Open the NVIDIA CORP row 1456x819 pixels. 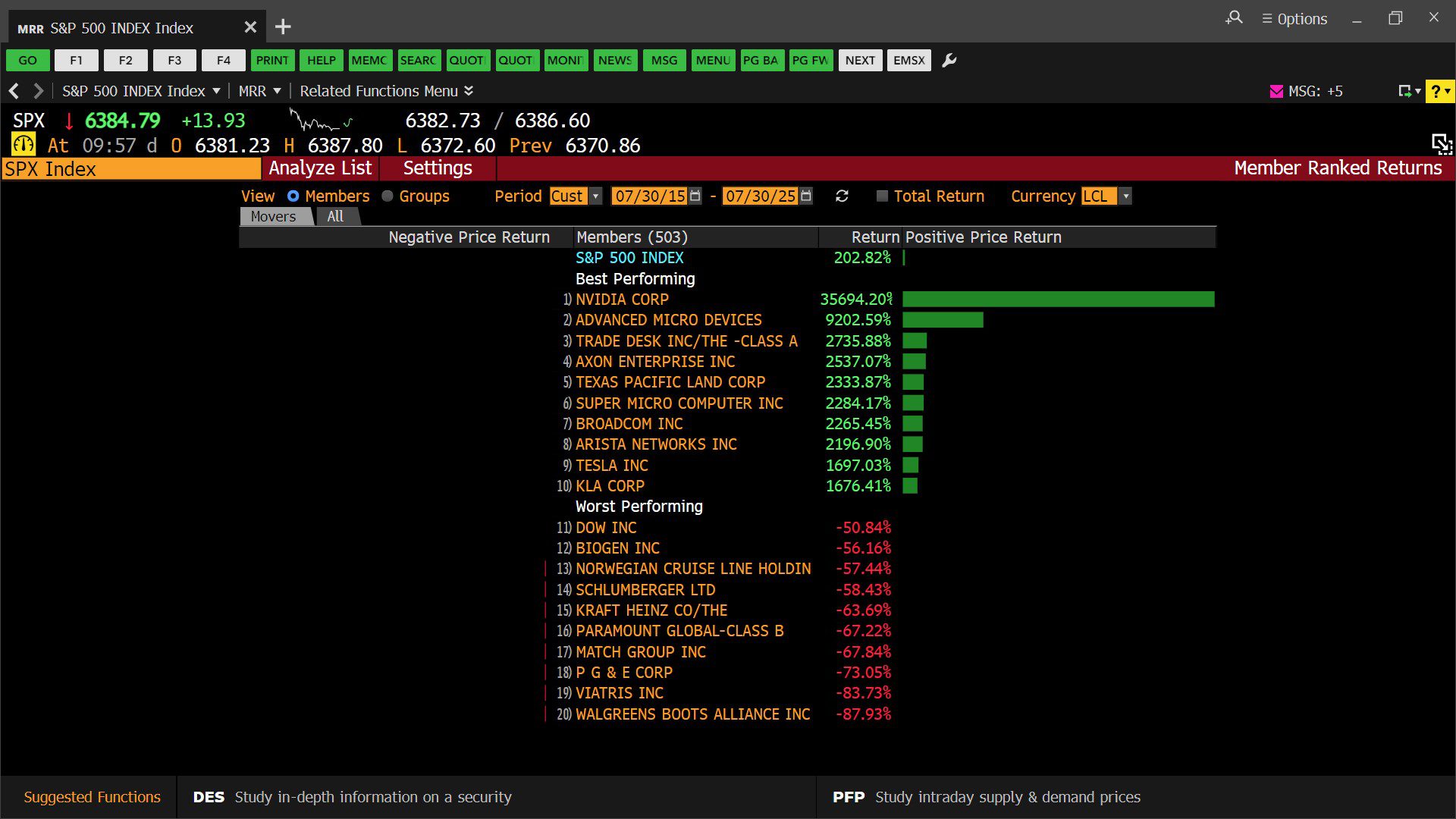click(x=727, y=300)
